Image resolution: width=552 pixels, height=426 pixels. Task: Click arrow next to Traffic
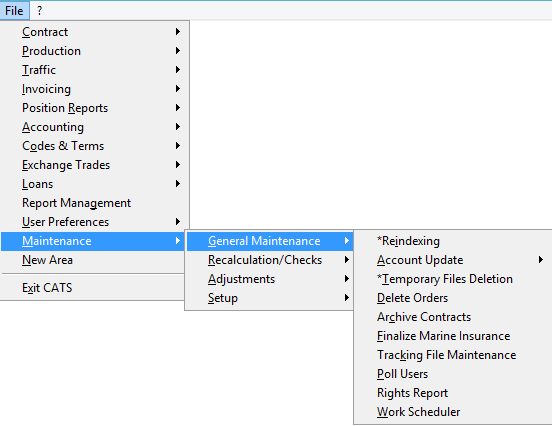click(178, 70)
